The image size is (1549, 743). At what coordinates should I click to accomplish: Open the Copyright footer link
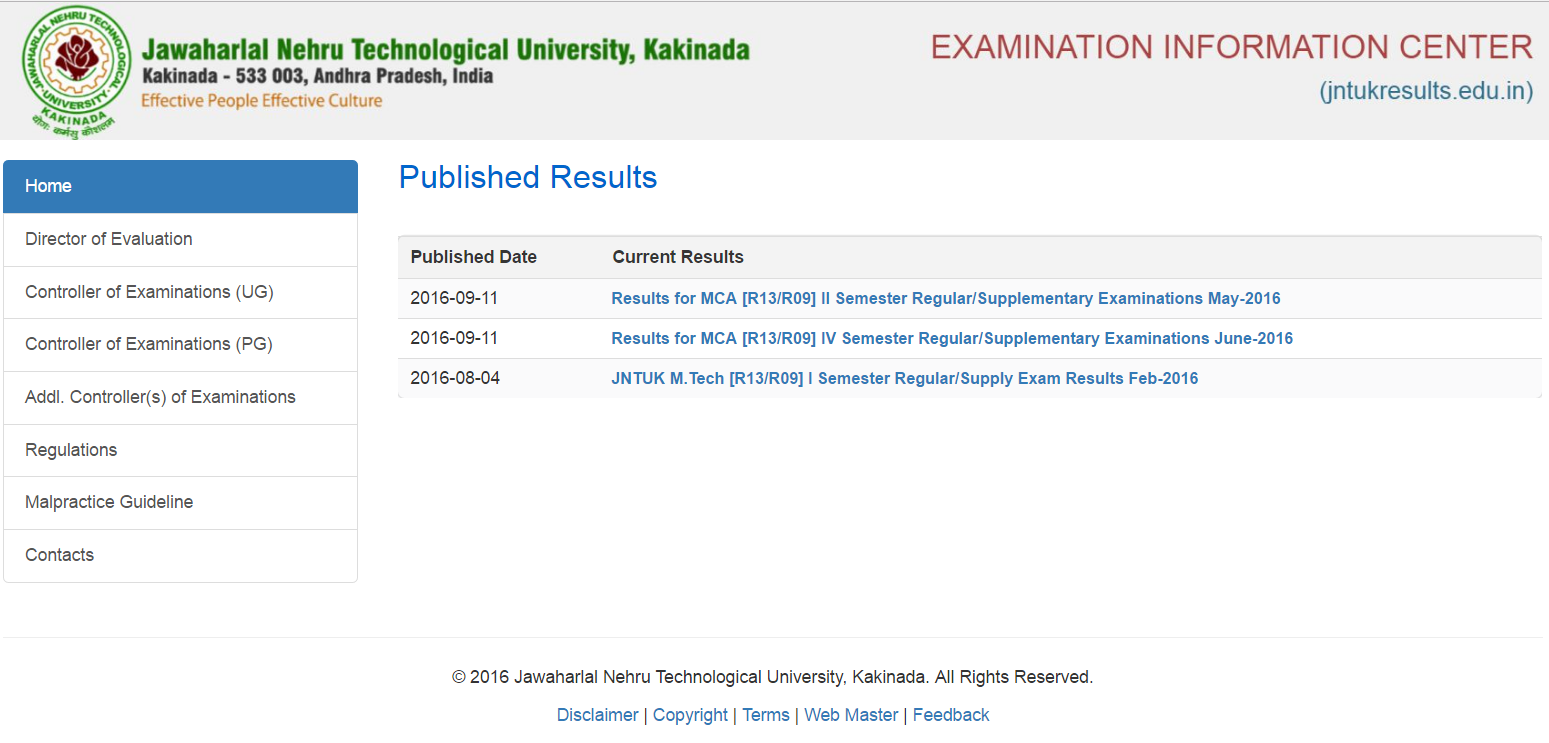click(x=690, y=715)
